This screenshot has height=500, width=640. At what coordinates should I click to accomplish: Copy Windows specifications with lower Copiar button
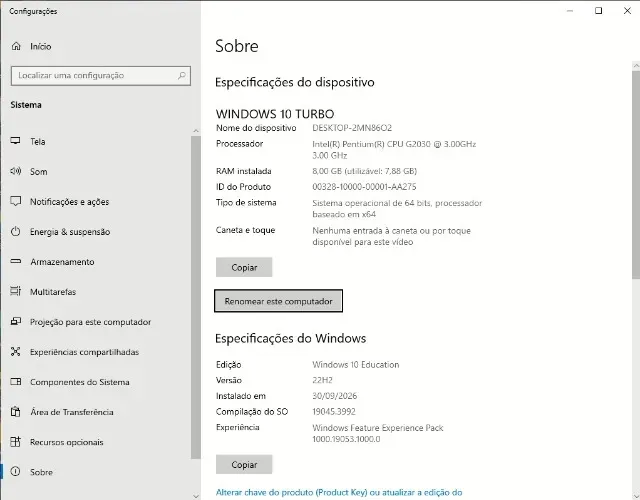[x=244, y=464]
